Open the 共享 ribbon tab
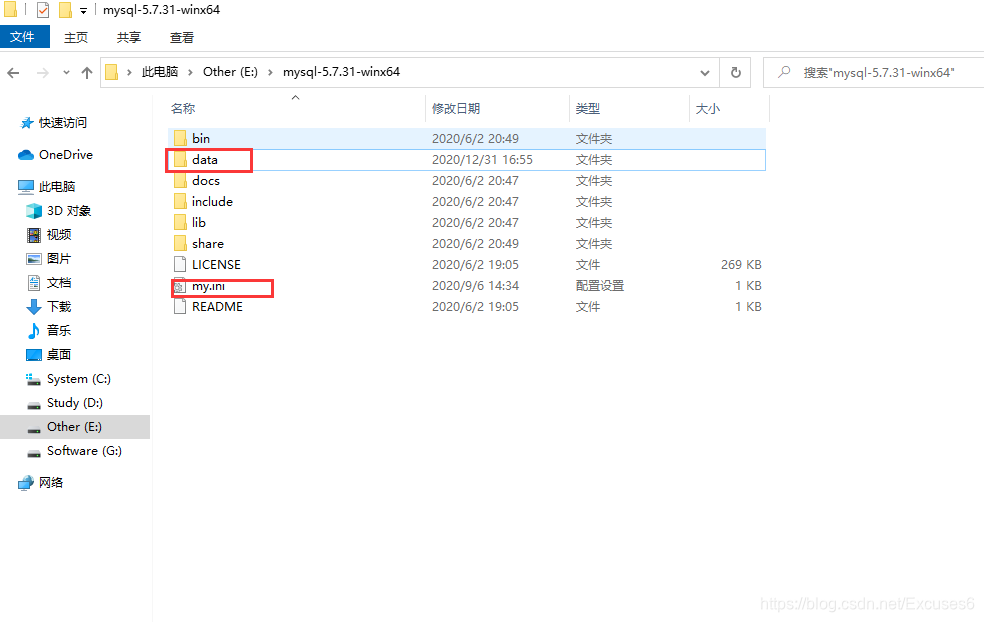Screen dimensions: 984x622 coord(129,38)
